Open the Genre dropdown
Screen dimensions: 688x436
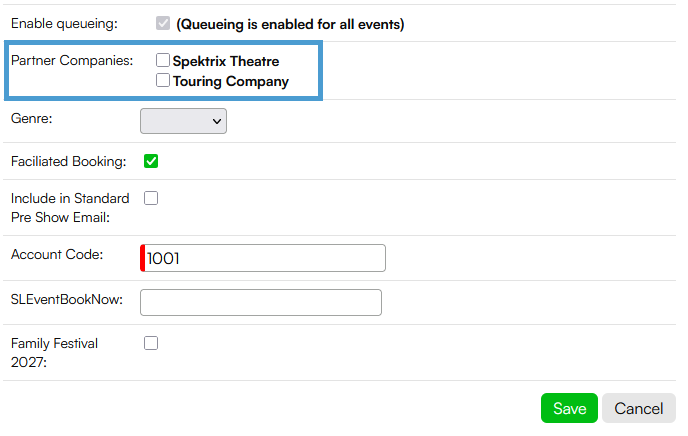point(183,121)
